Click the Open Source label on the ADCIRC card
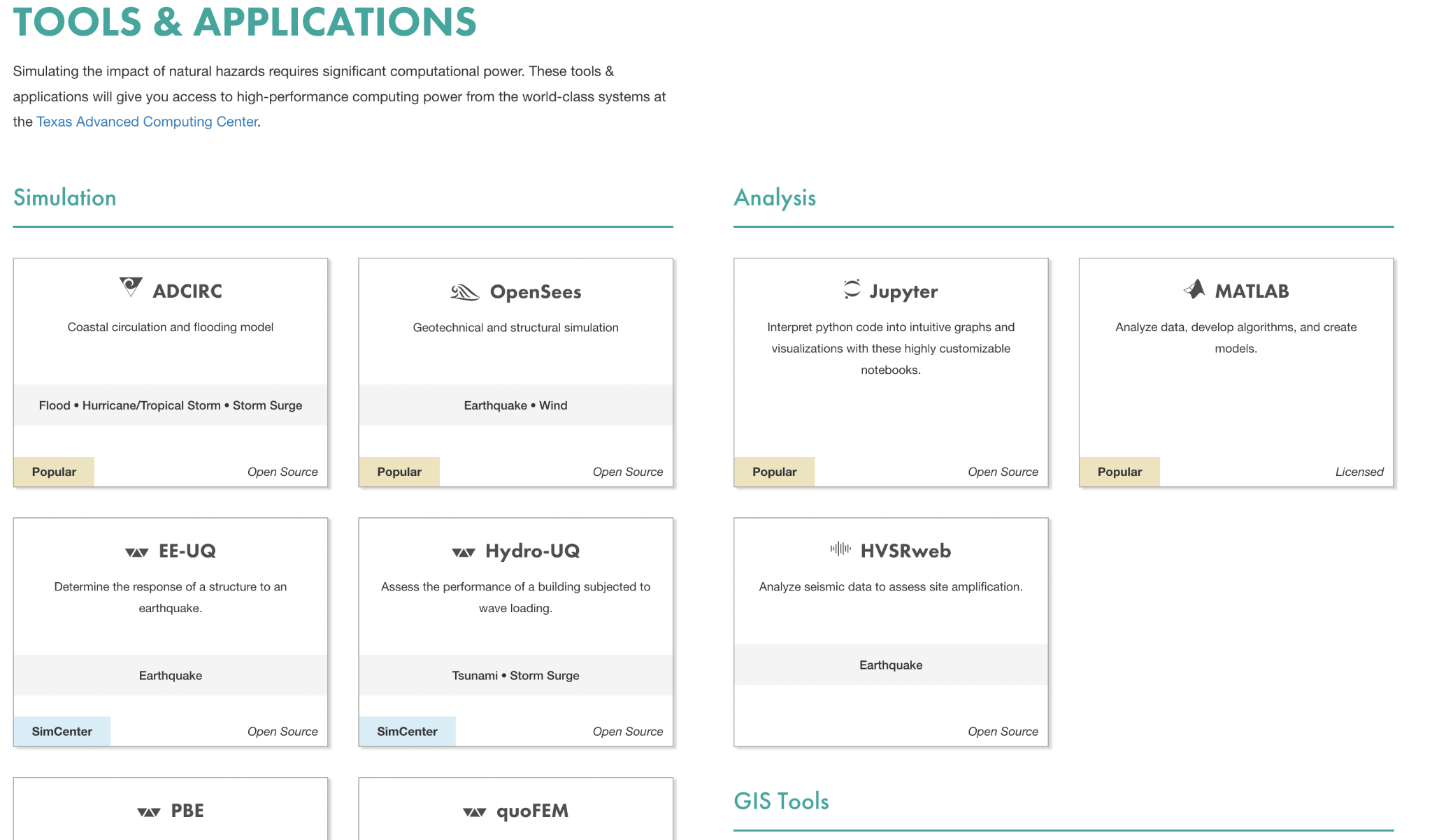Image resolution: width=1432 pixels, height=840 pixels. click(x=282, y=472)
